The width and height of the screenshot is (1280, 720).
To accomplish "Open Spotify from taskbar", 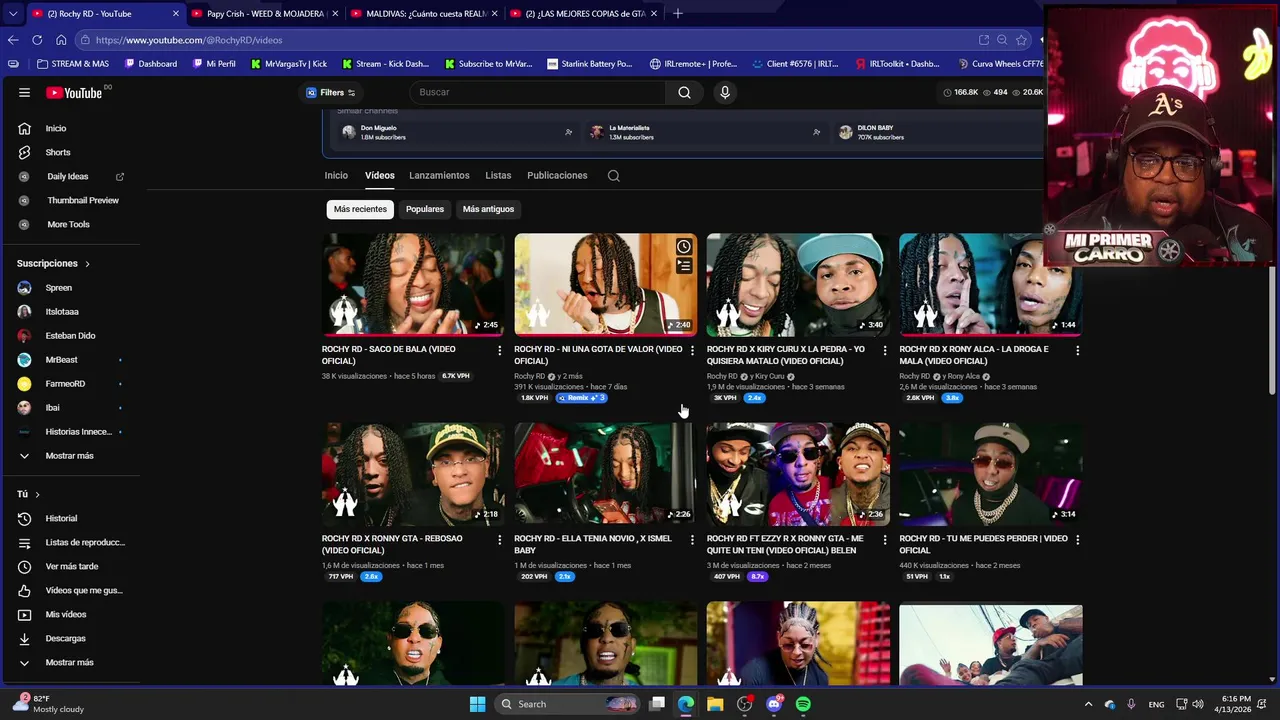I will pos(803,704).
